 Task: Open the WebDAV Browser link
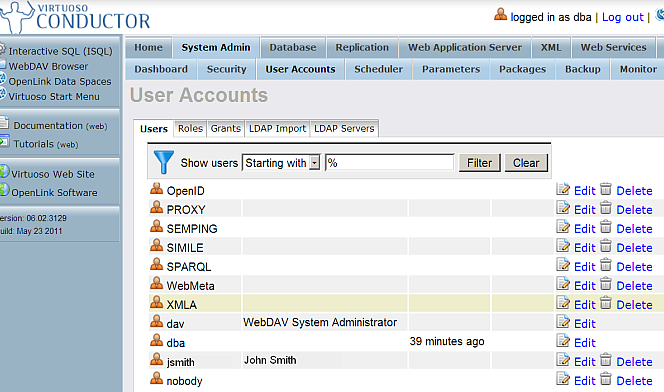(48, 66)
